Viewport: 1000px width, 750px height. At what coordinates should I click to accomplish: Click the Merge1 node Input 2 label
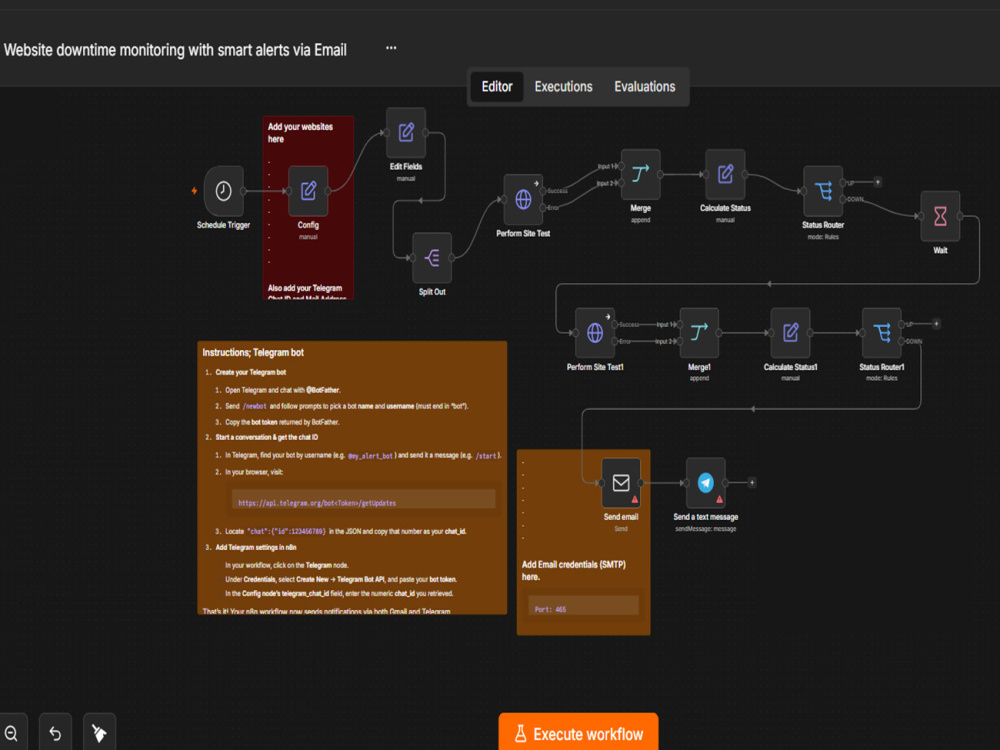[x=665, y=341]
